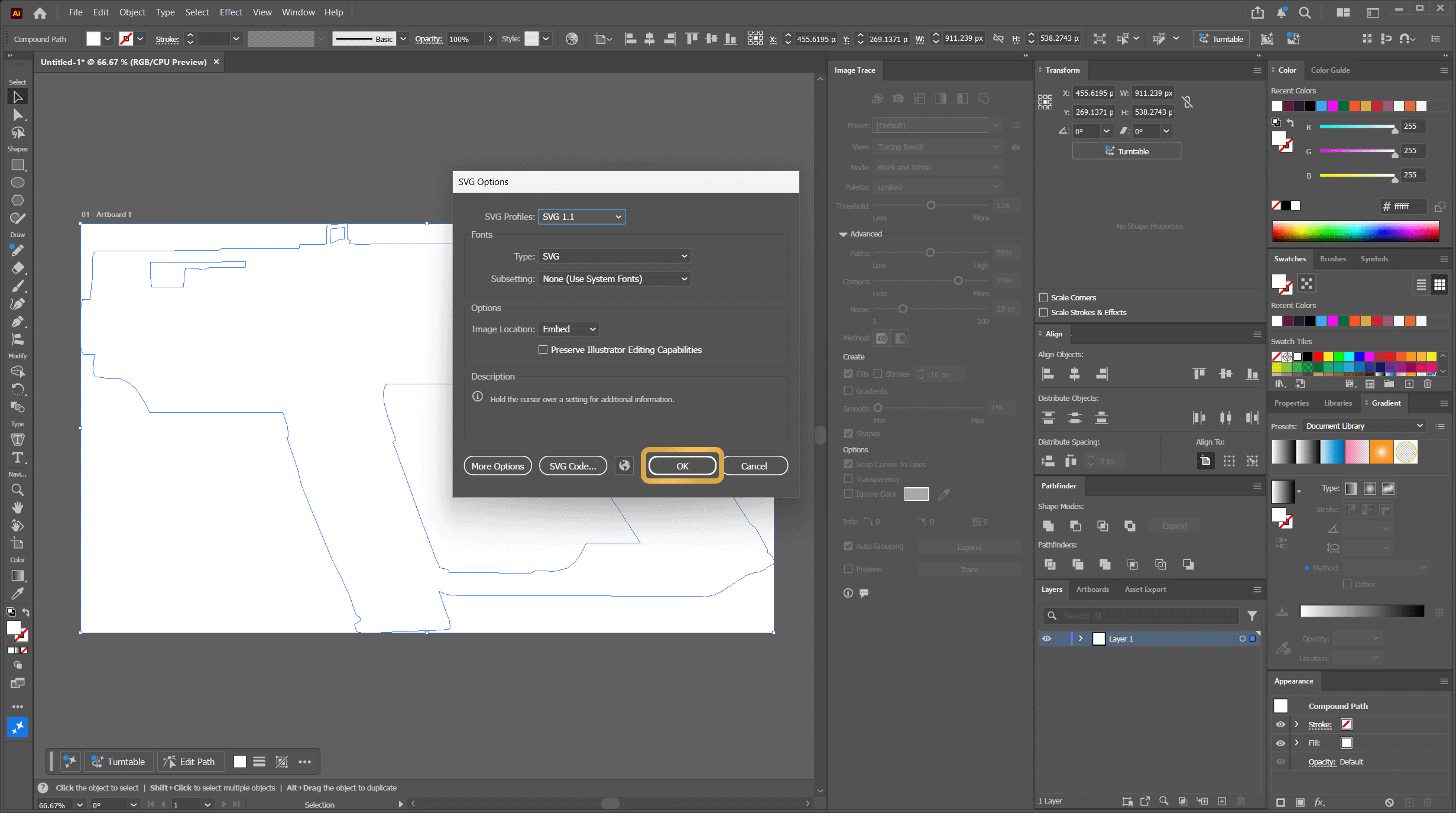Click Cancel in SVG Options
Screen dimensions: 1456x813
tap(754, 466)
